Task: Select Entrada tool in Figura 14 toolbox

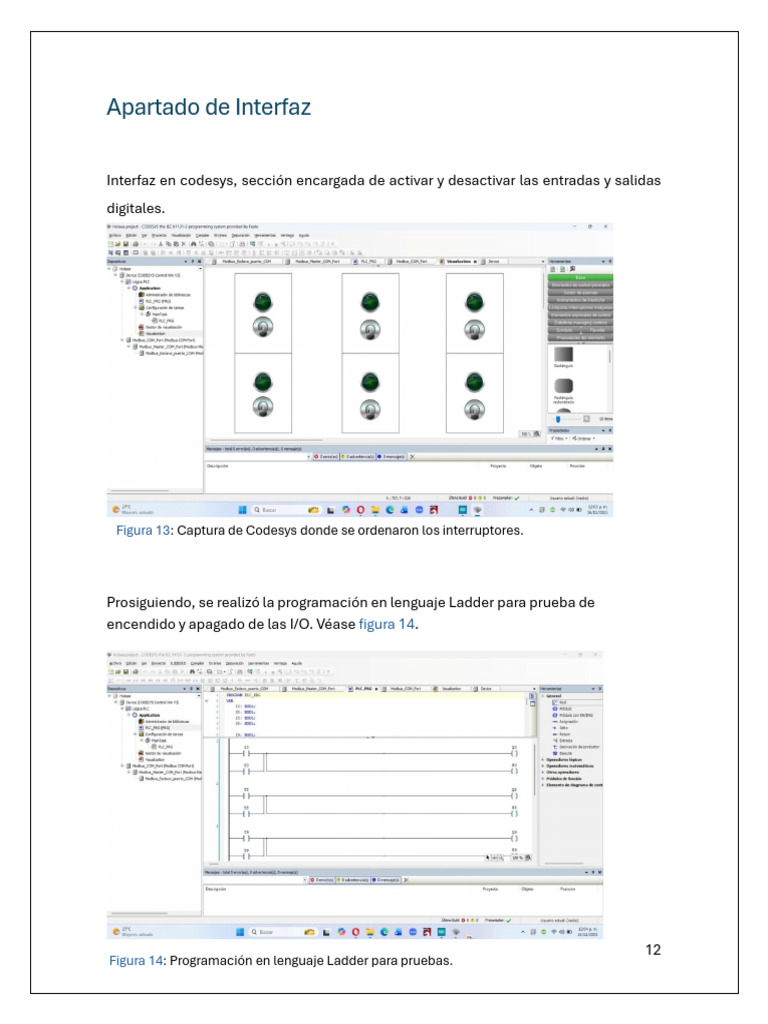Action: pyautogui.click(x=562, y=741)
